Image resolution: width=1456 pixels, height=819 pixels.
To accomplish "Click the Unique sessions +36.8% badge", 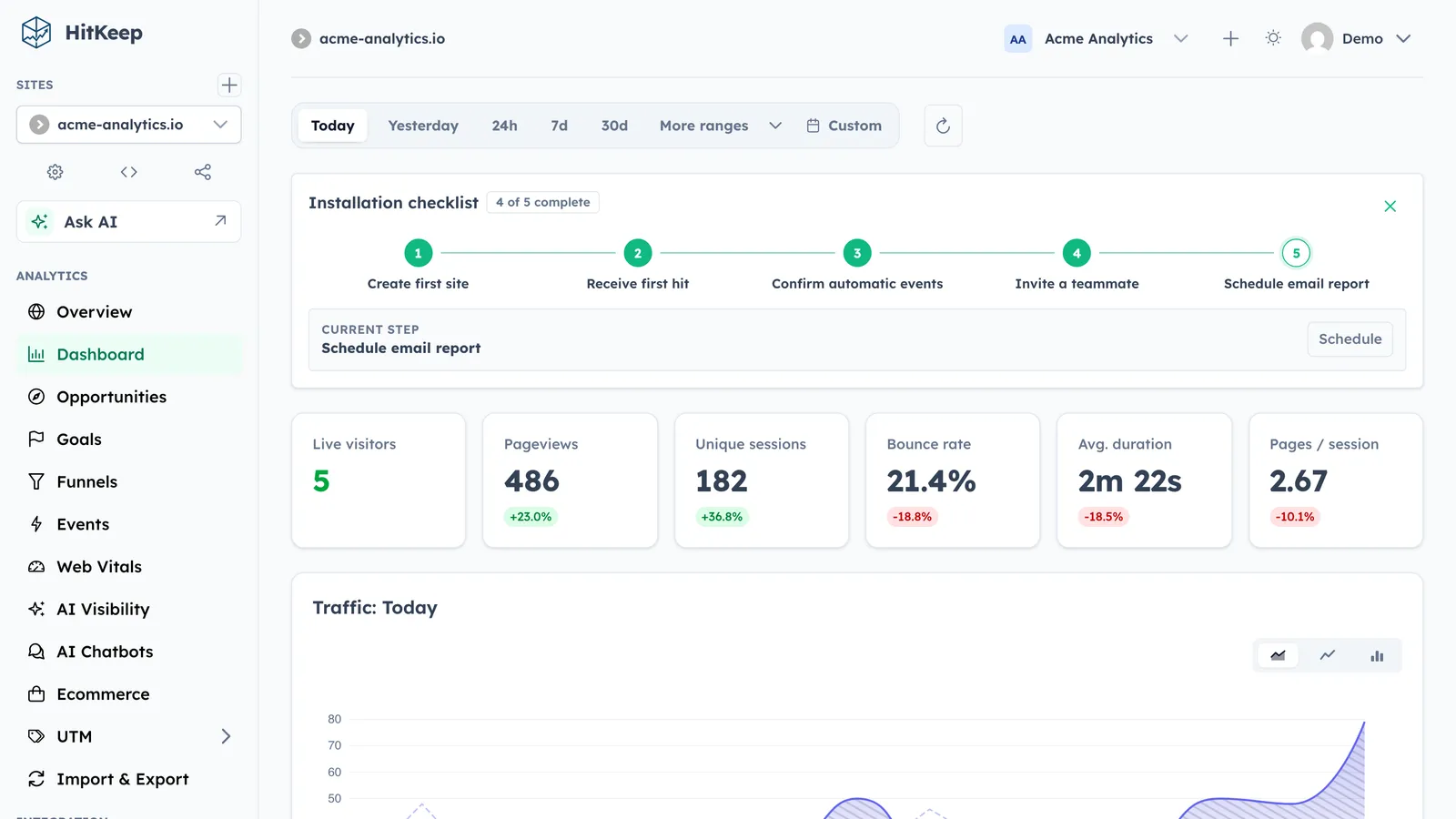I will [x=722, y=517].
